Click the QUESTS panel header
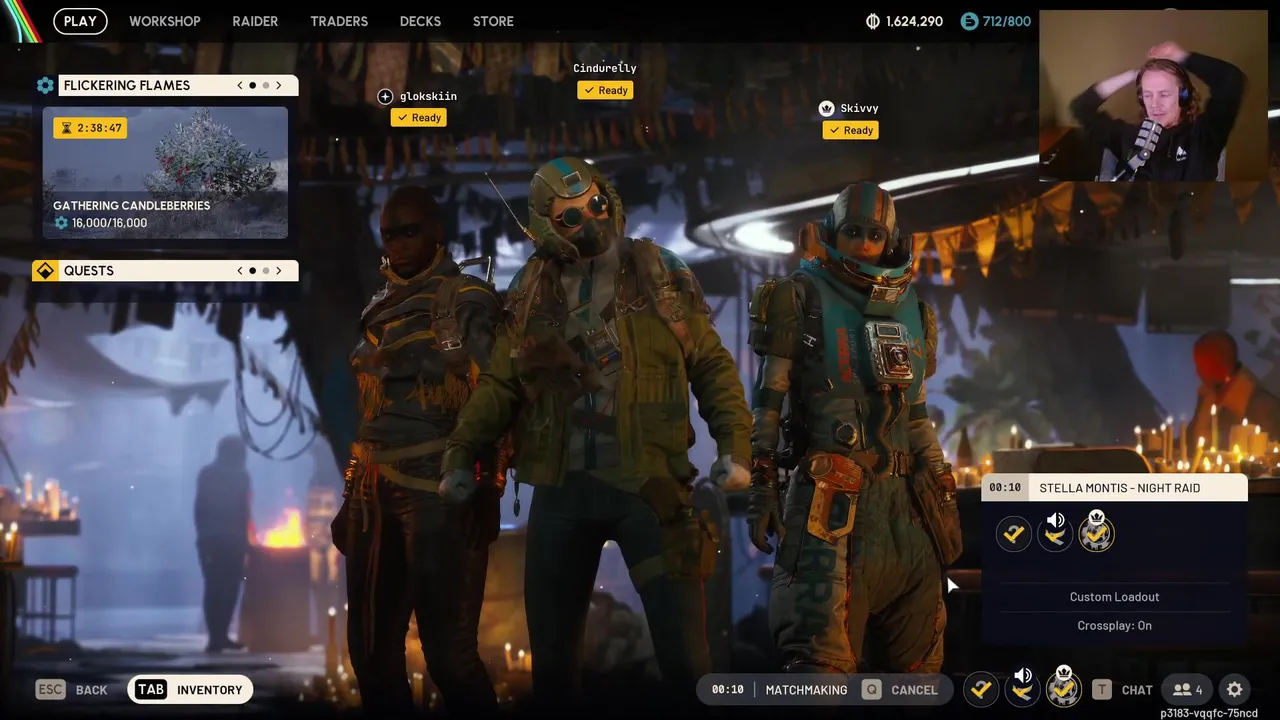This screenshot has height=720, width=1280. click(x=165, y=270)
